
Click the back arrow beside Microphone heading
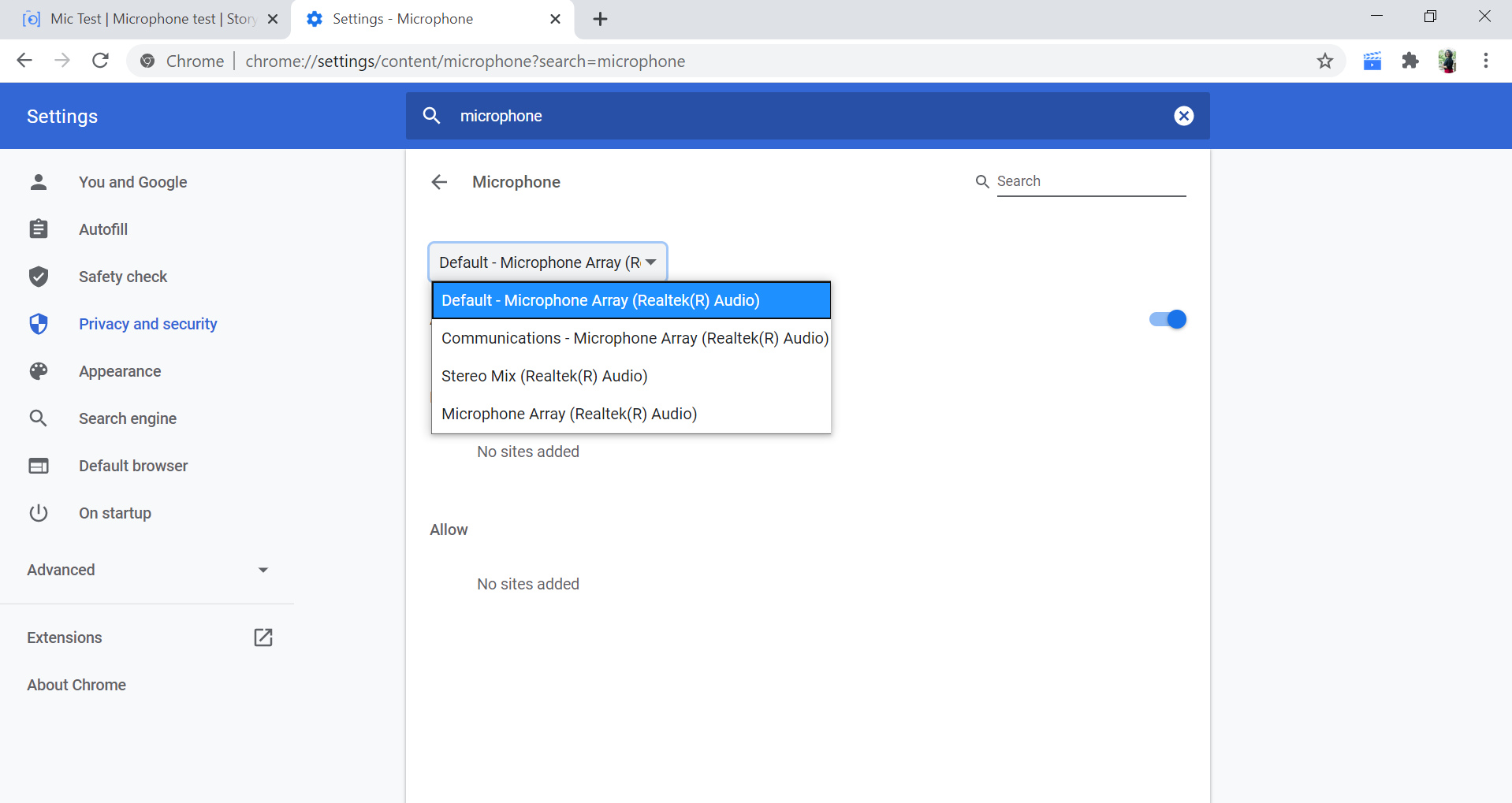[x=439, y=182]
